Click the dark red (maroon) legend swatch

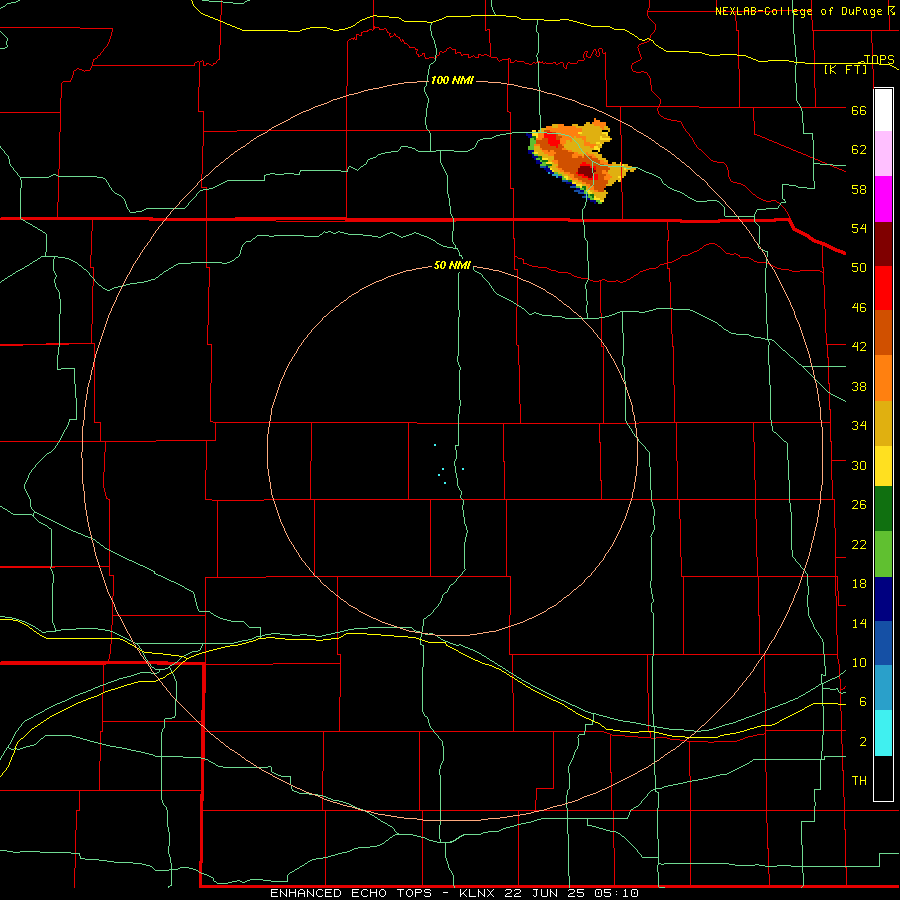click(883, 244)
